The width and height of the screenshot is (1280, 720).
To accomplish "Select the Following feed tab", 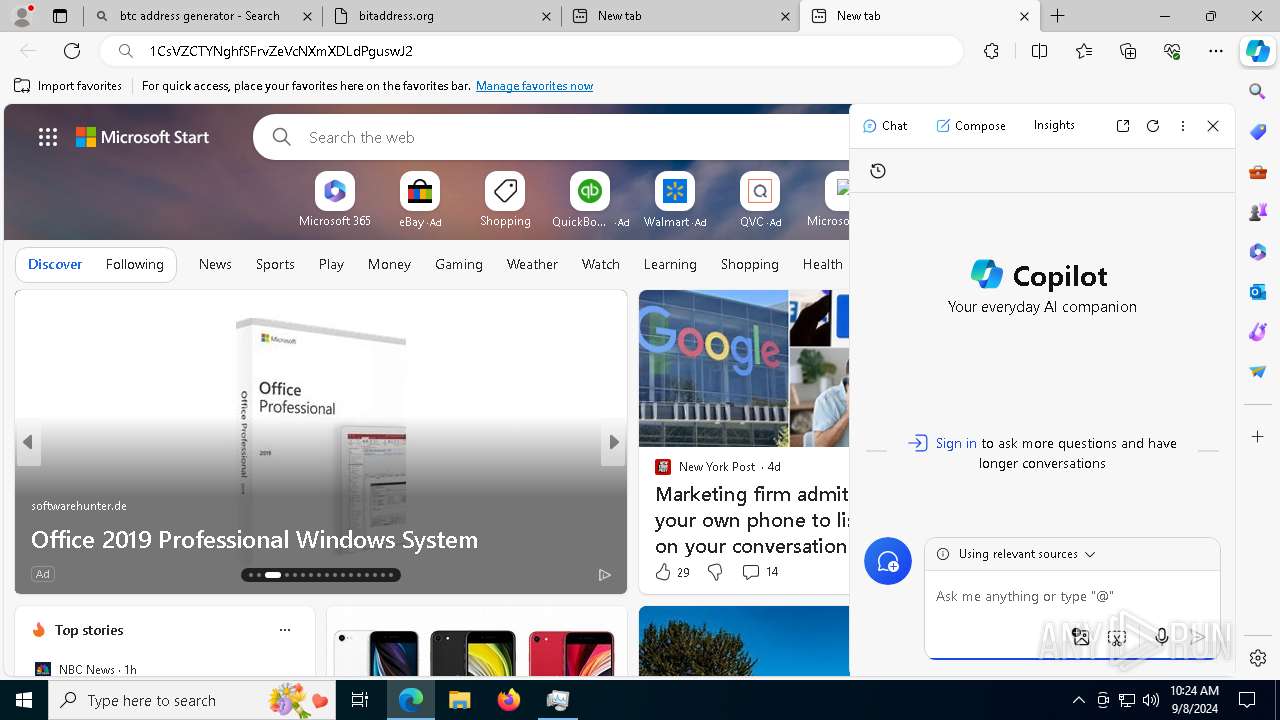I will 134,264.
